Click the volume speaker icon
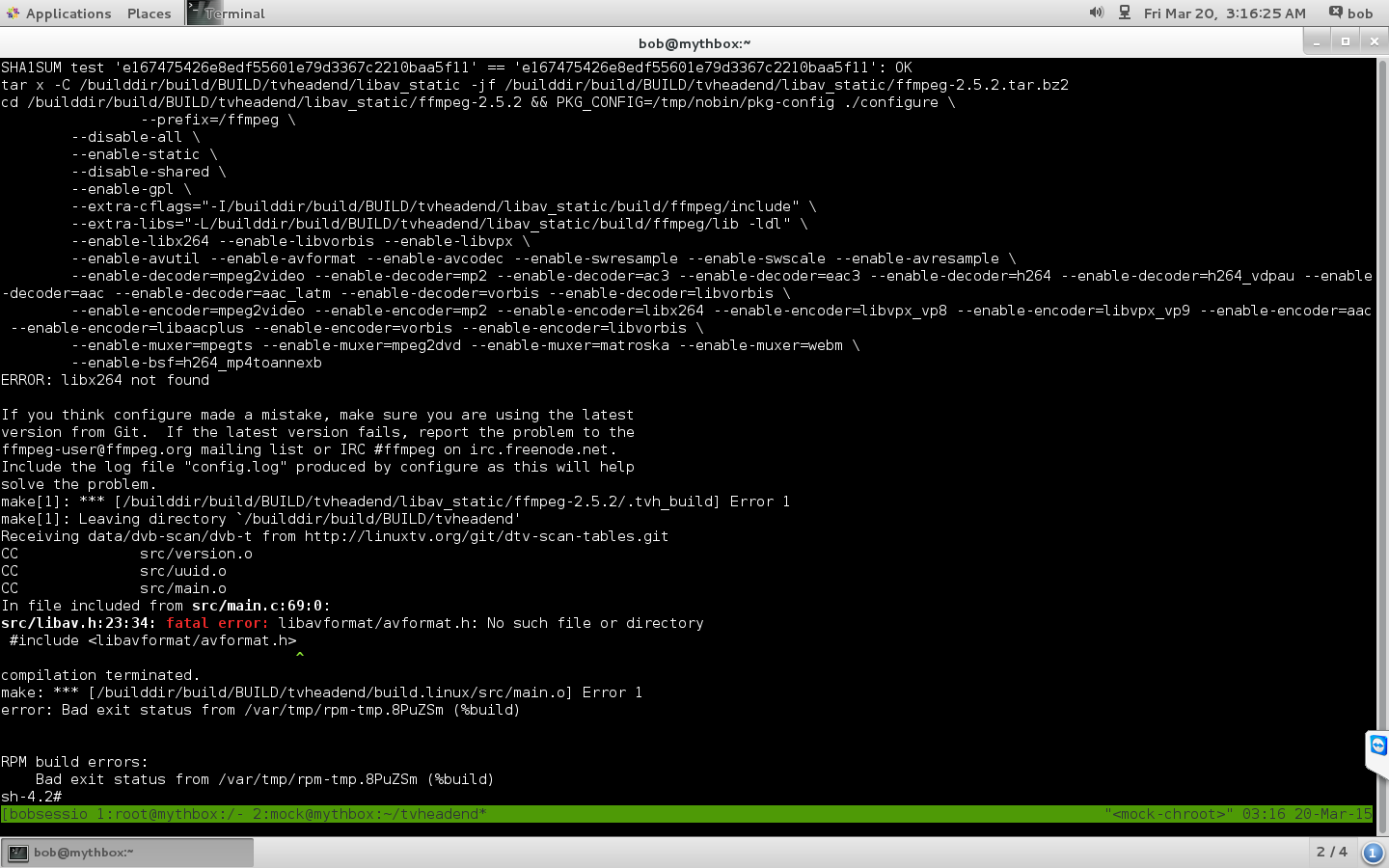Viewport: 1389px width, 868px height. click(x=1097, y=13)
